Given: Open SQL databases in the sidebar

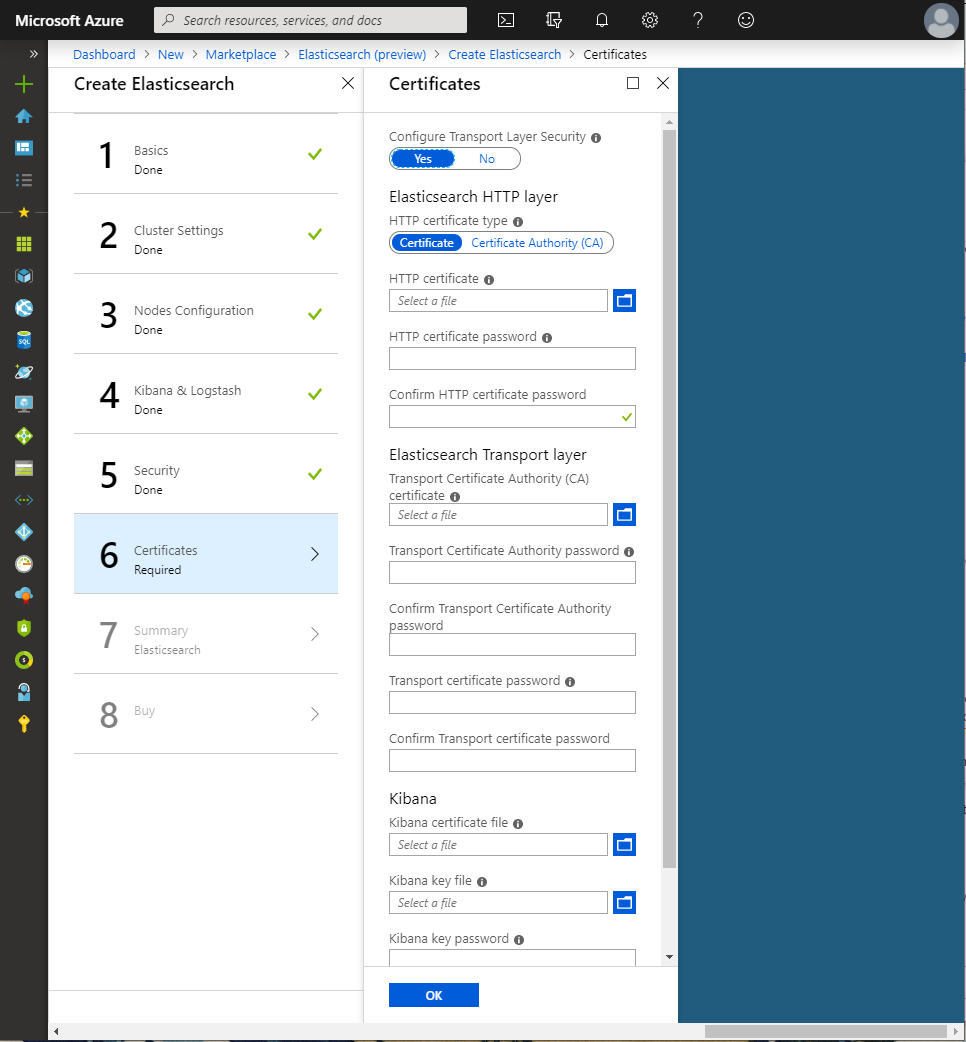Looking at the screenshot, I should tap(24, 340).
